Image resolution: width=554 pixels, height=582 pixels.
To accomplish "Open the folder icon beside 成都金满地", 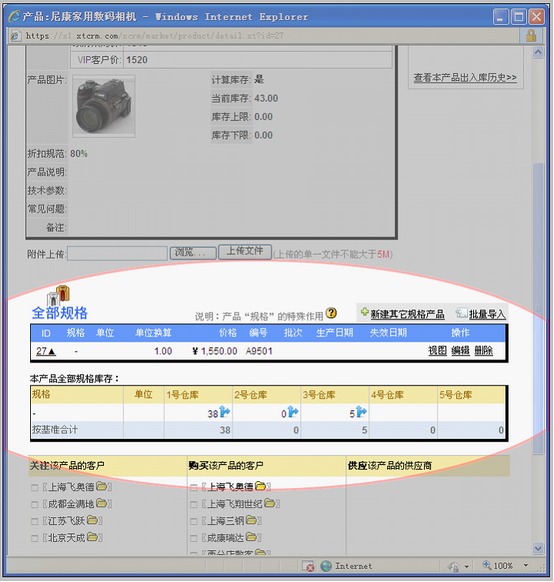I will coord(101,503).
